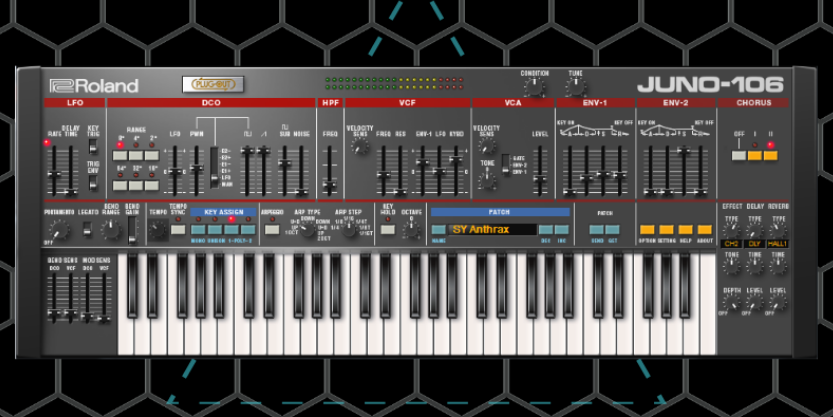833x417 pixels.
Task: Click the TEMPO knob
Action: pyautogui.click(x=158, y=230)
